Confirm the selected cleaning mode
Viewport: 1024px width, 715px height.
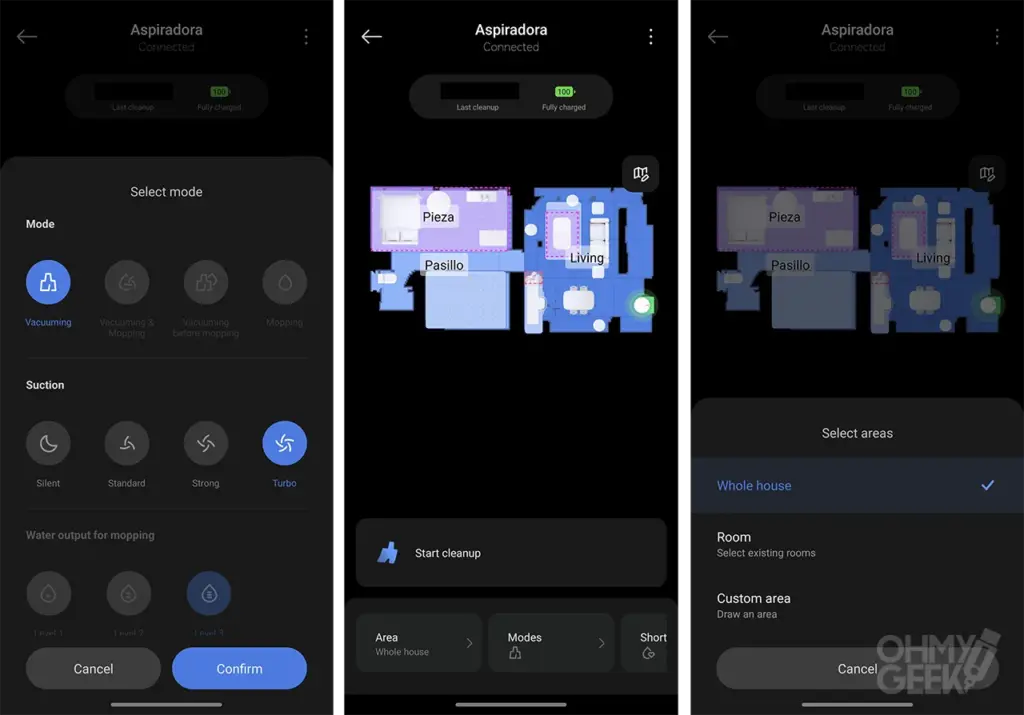click(x=240, y=669)
